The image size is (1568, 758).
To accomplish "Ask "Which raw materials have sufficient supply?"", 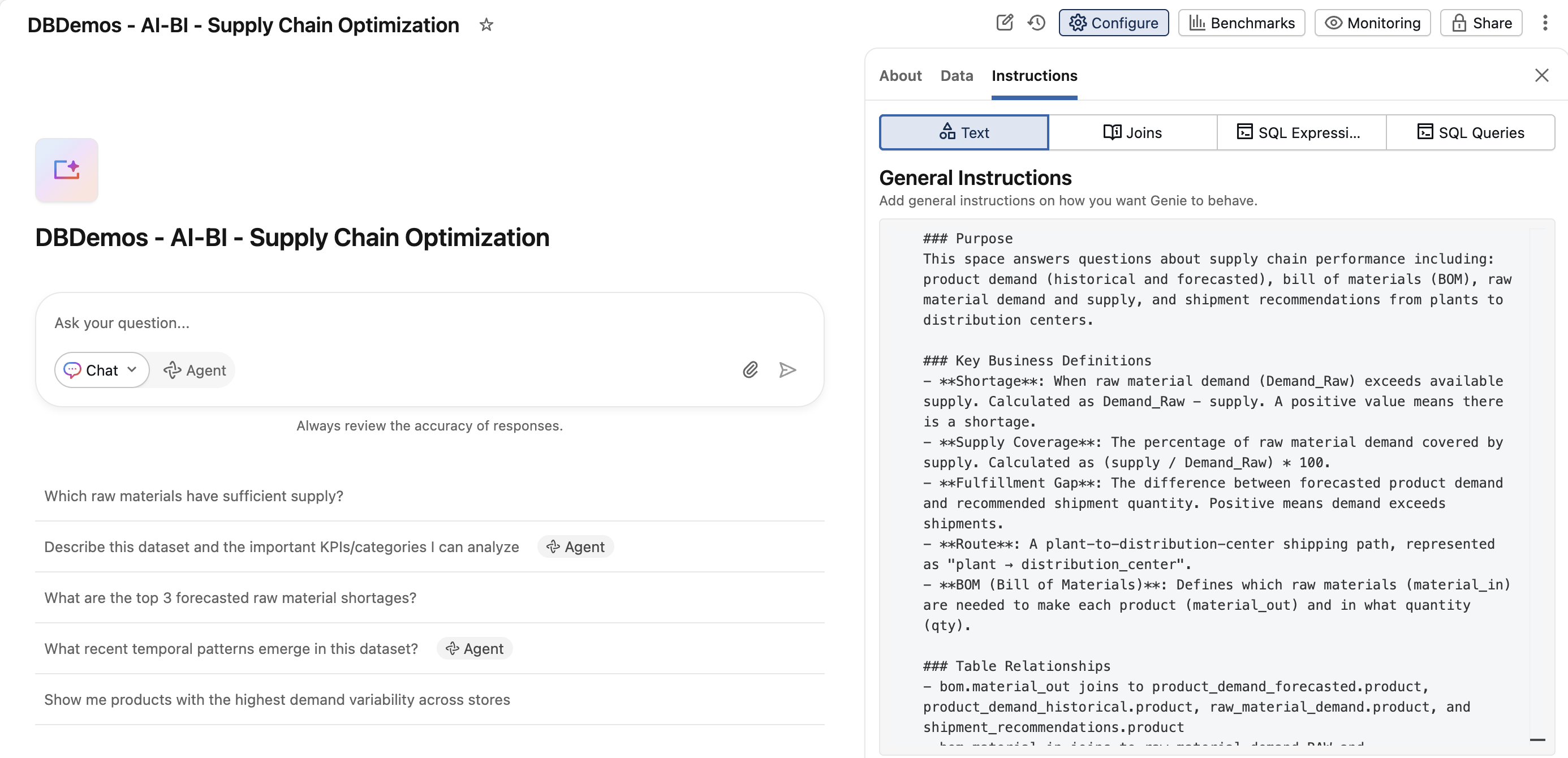I will tap(193, 496).
